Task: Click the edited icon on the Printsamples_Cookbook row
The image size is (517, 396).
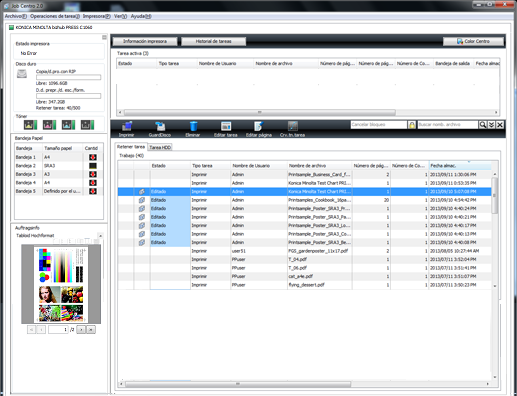Action: point(142,200)
